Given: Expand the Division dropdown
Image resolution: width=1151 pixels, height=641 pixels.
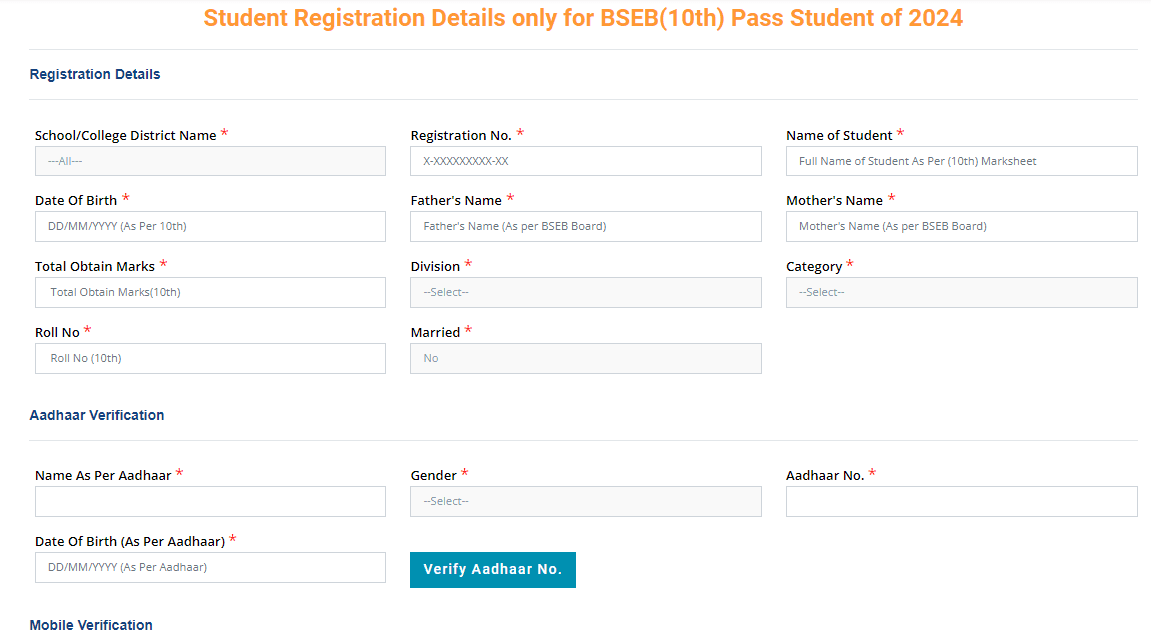Looking at the screenshot, I should pos(585,292).
